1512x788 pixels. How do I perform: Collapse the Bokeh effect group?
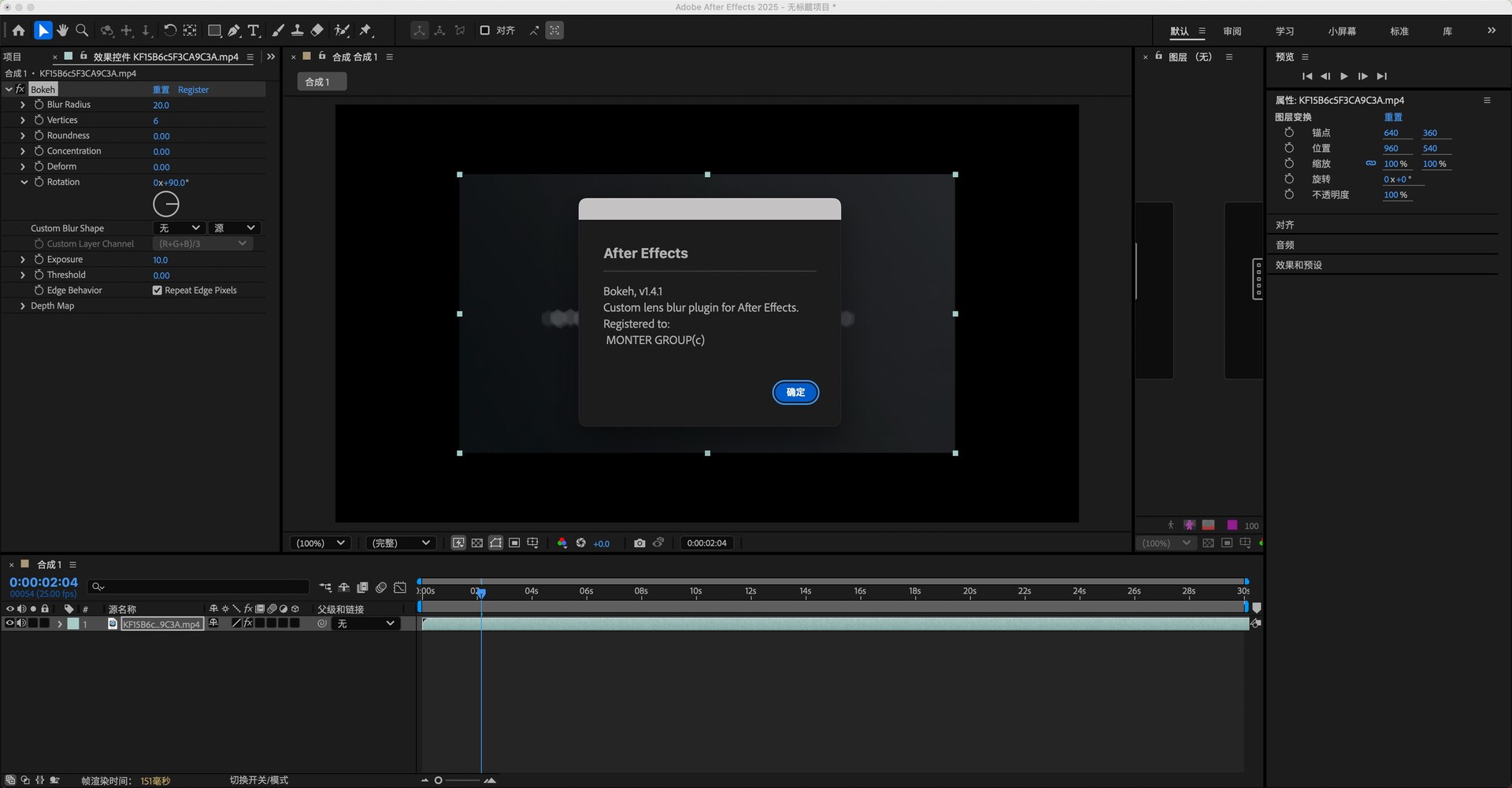click(x=9, y=90)
